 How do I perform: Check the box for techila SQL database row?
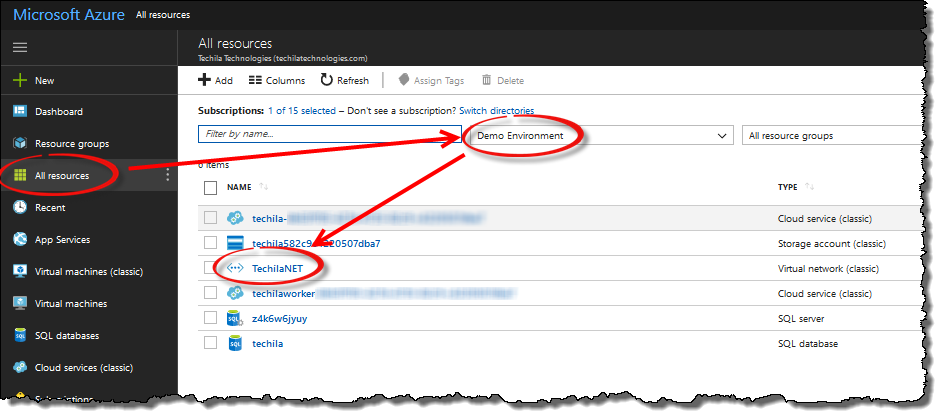210,343
